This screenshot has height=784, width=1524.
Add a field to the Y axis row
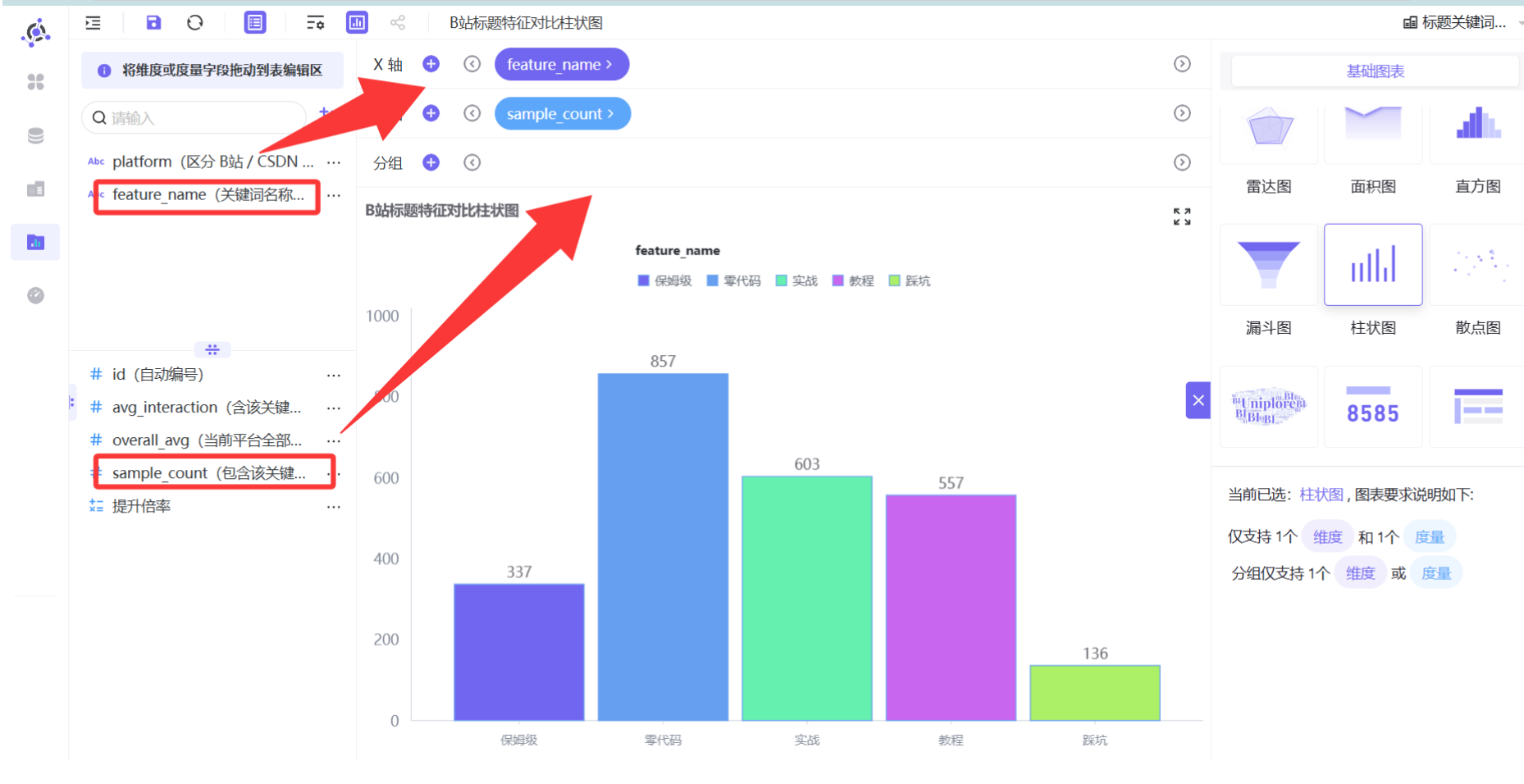[431, 113]
